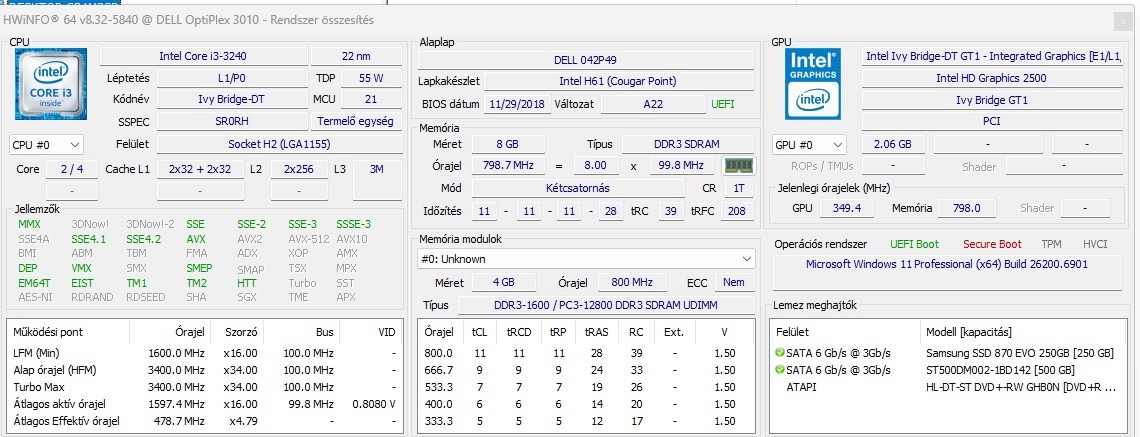Image resolution: width=1140 pixels, height=437 pixels.
Task: Click the L1/P0 stepping value
Action: (x=234, y=78)
